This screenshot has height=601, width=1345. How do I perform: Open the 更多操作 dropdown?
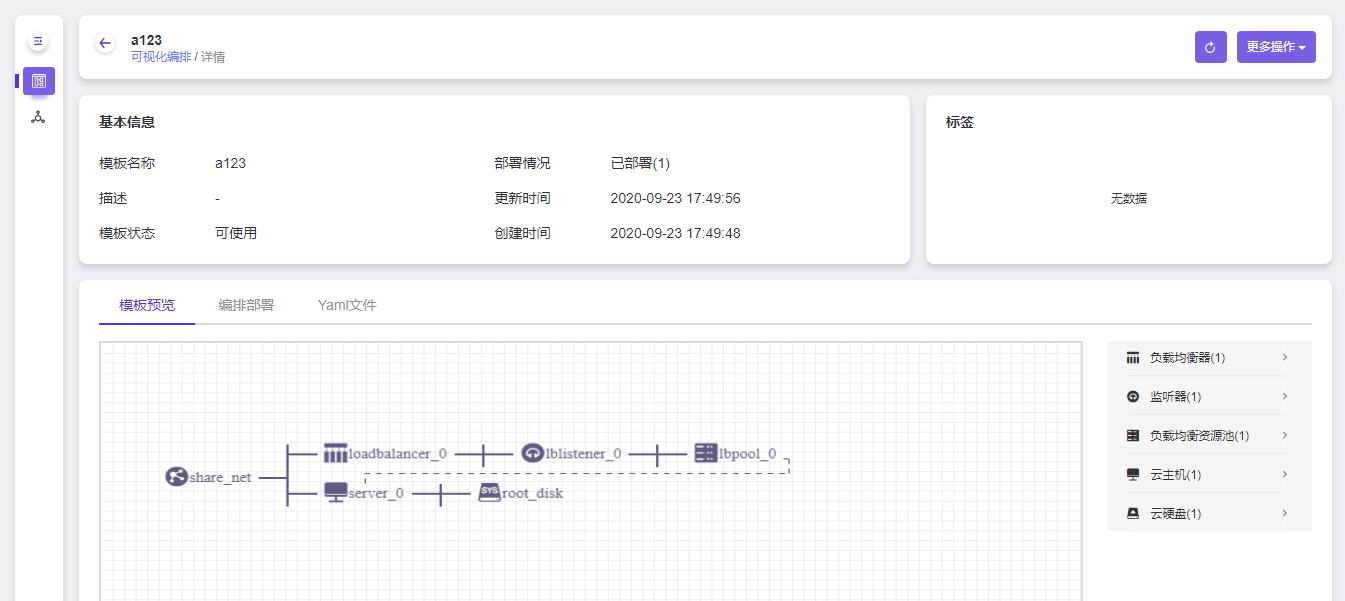[1275, 47]
